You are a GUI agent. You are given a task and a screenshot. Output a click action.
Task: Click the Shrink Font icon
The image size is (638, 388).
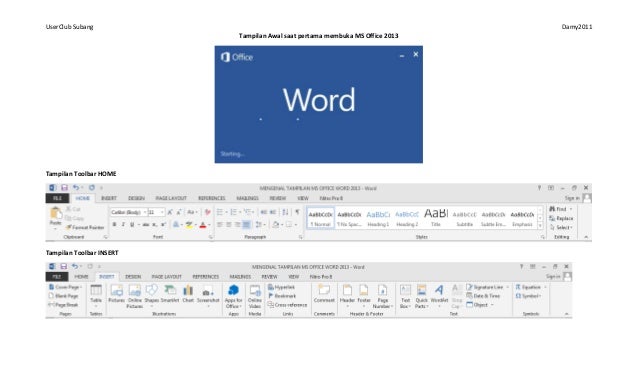pyautogui.click(x=179, y=212)
